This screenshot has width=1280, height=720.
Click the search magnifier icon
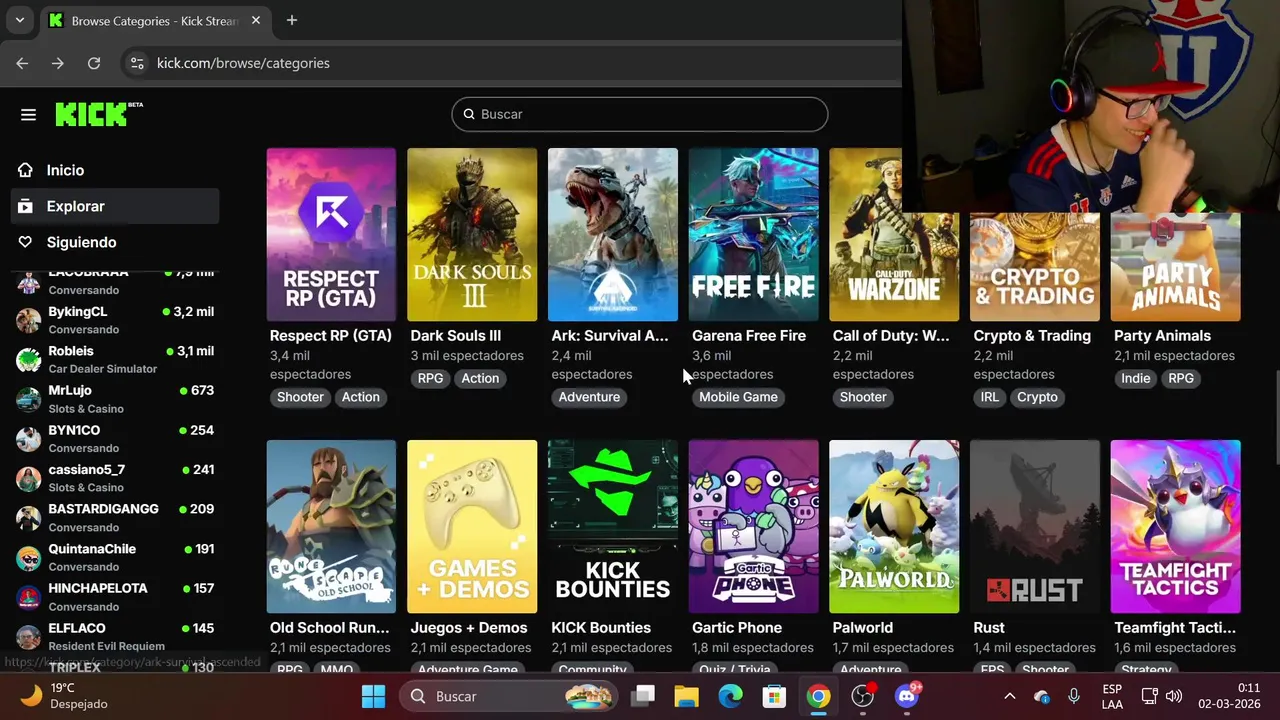(x=468, y=114)
